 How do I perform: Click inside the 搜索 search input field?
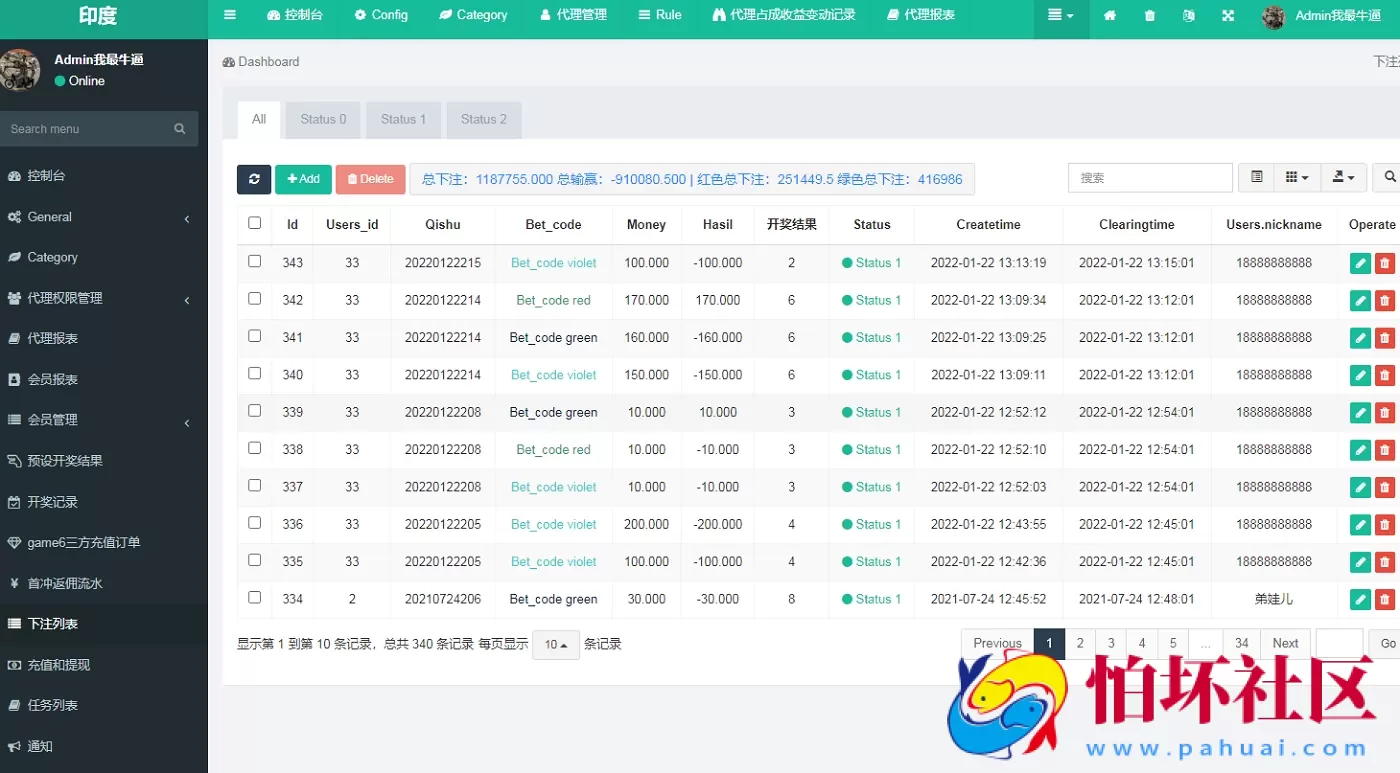tap(1150, 177)
